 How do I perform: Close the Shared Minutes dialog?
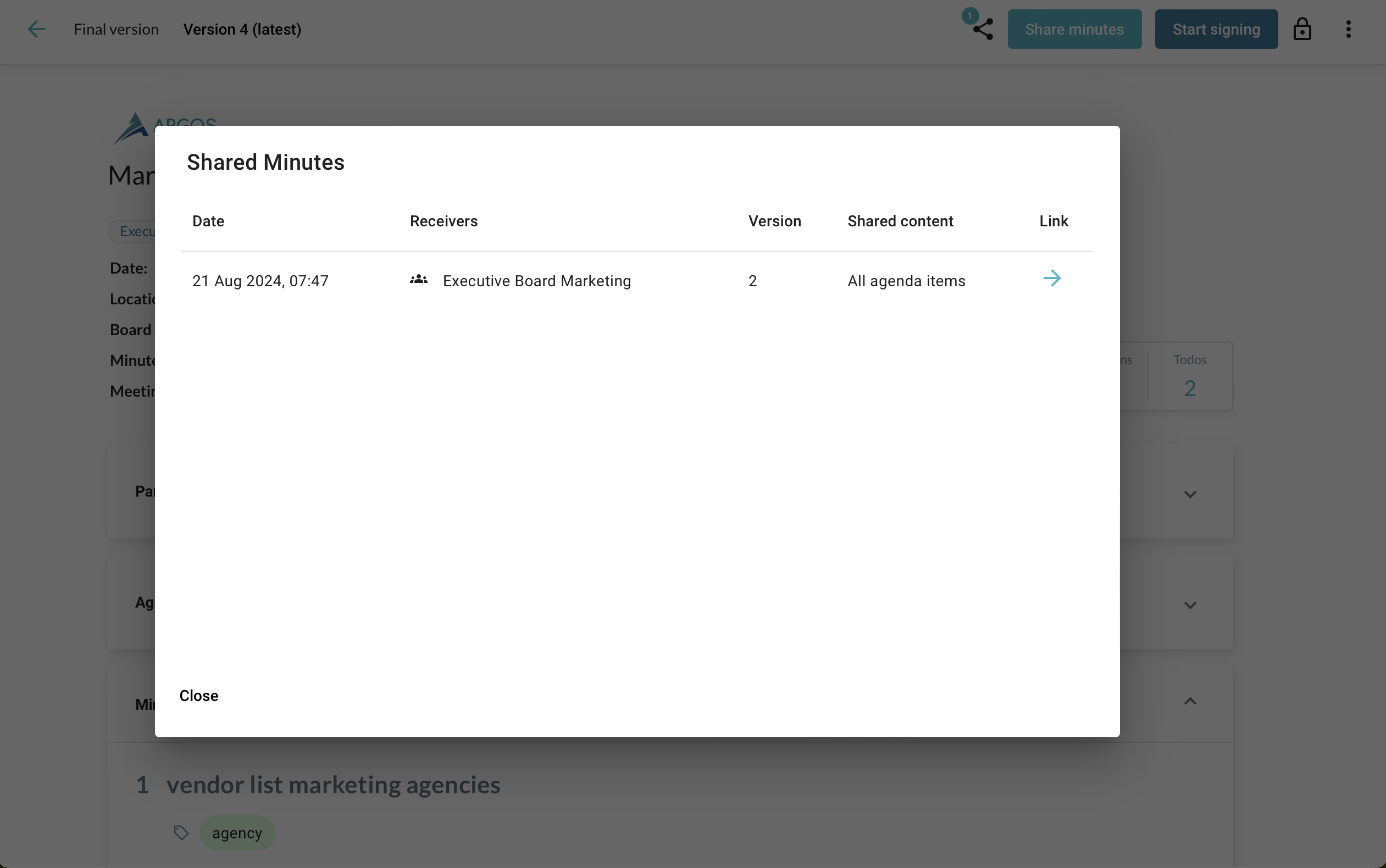click(x=198, y=695)
